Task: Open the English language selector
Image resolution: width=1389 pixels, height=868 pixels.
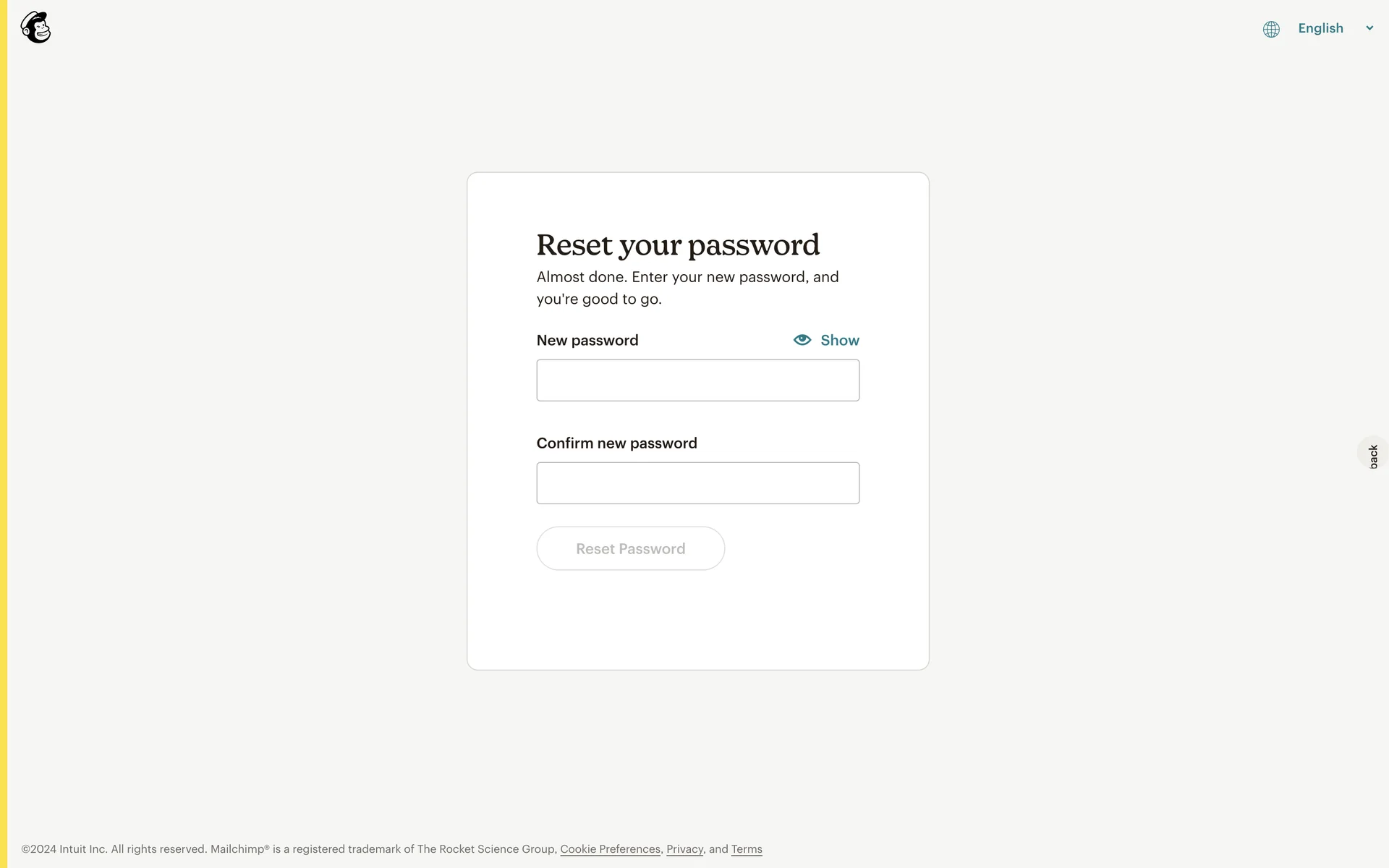Action: click(x=1320, y=28)
